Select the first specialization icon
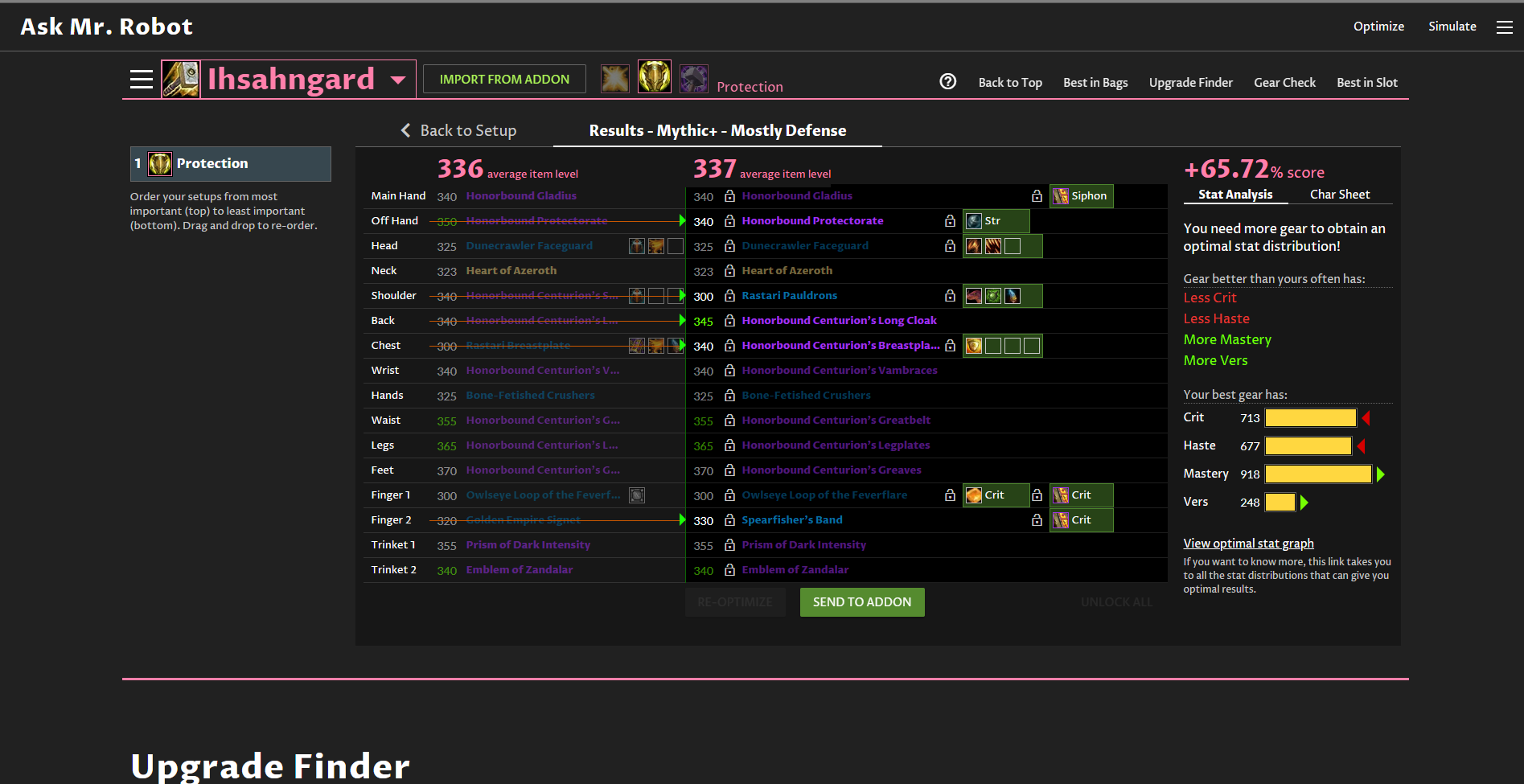1524x784 pixels. (615, 78)
